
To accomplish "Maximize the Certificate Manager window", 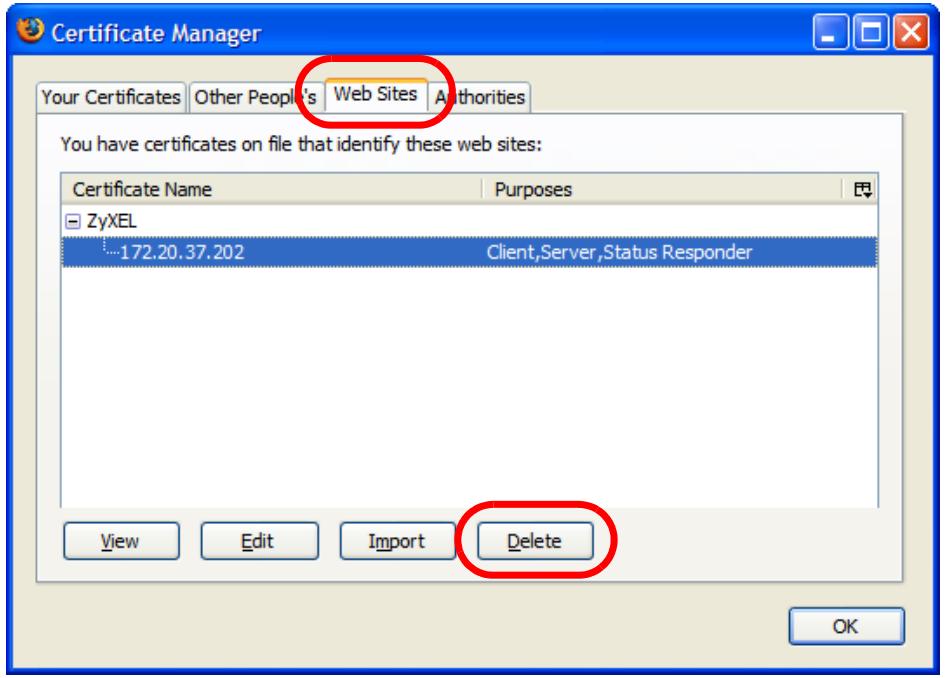I will tap(871, 31).
